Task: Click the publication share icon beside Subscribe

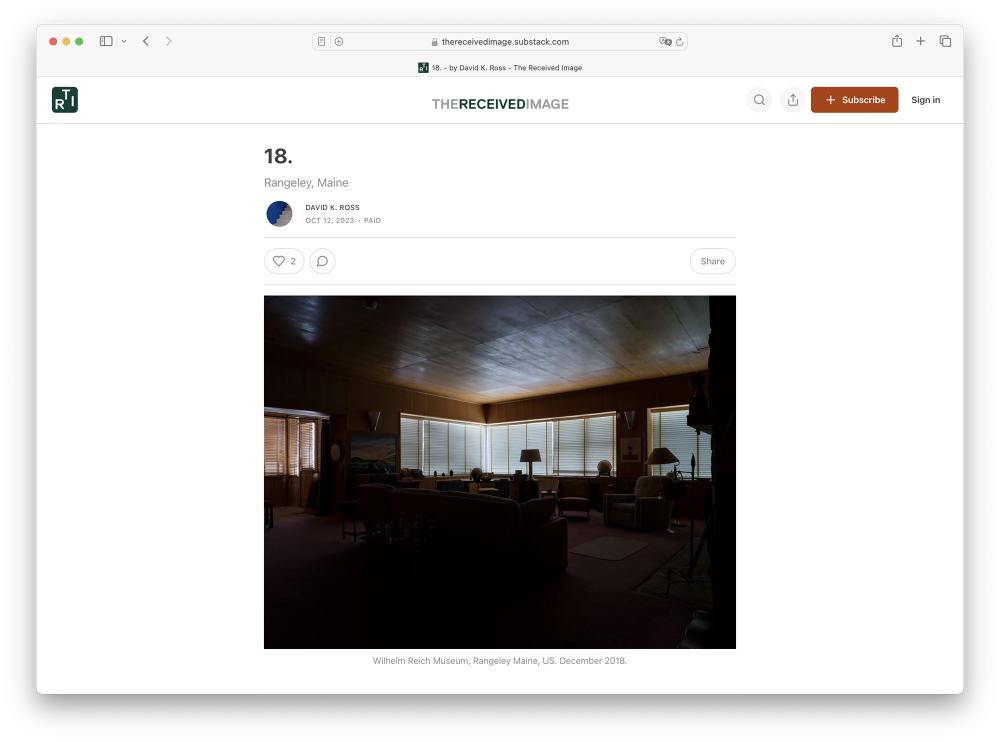Action: (x=793, y=100)
